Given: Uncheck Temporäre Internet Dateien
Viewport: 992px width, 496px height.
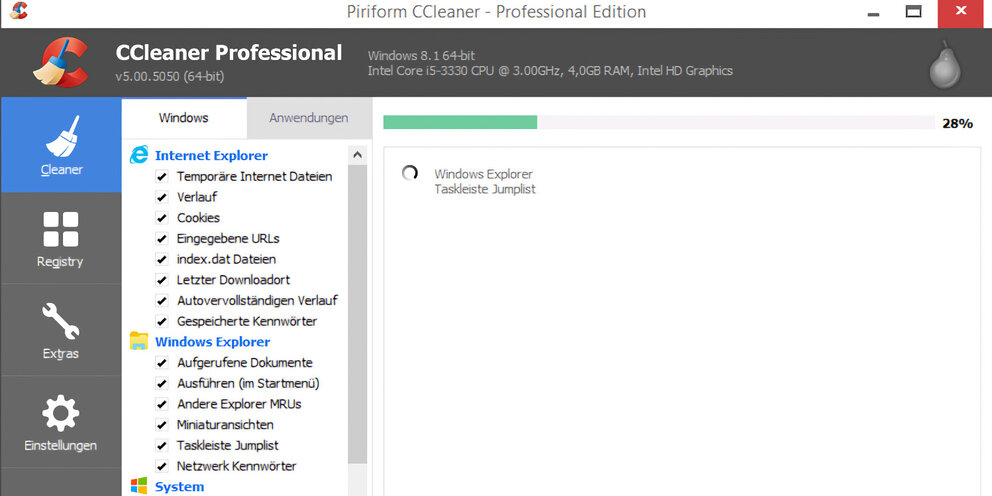Looking at the screenshot, I should 162,177.
